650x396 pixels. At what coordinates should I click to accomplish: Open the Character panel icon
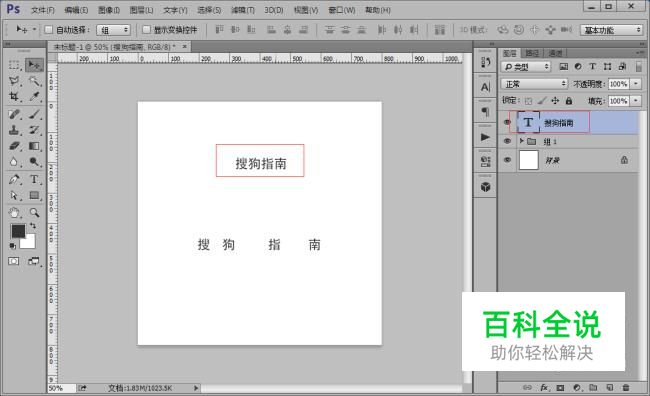tap(485, 87)
